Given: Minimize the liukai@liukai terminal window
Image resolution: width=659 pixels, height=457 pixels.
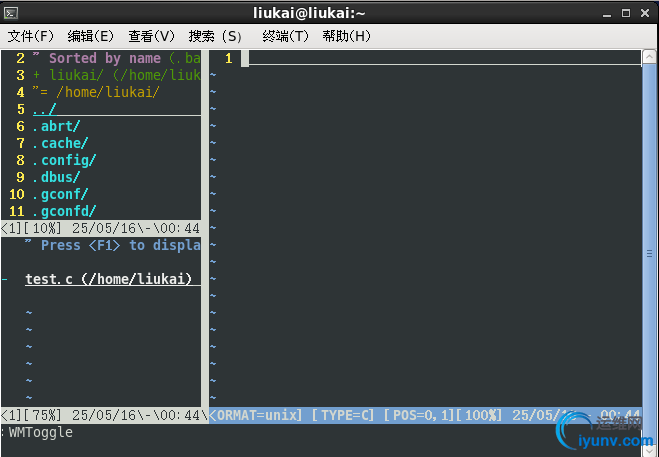Looking at the screenshot, I should [x=606, y=14].
